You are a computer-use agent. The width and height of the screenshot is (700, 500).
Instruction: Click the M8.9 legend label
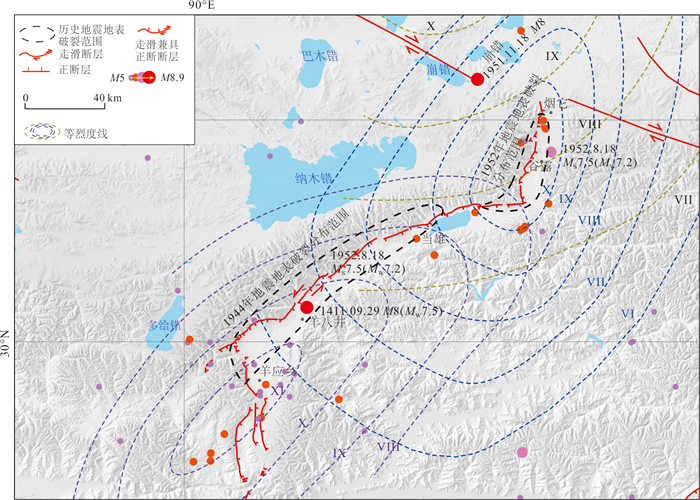click(172, 78)
